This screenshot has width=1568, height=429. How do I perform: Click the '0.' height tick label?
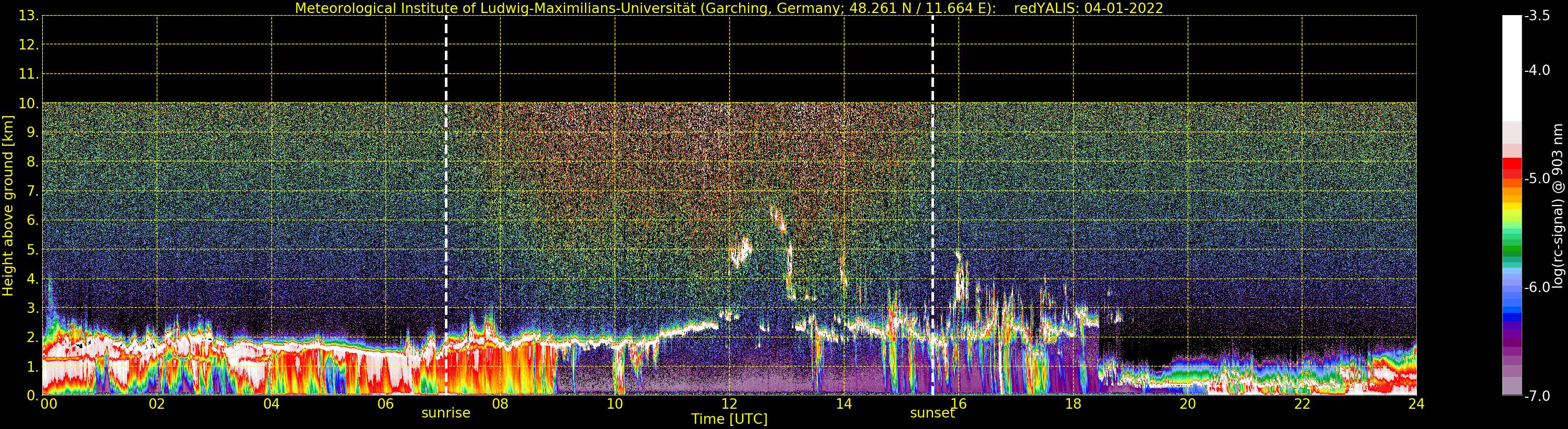click(32, 396)
